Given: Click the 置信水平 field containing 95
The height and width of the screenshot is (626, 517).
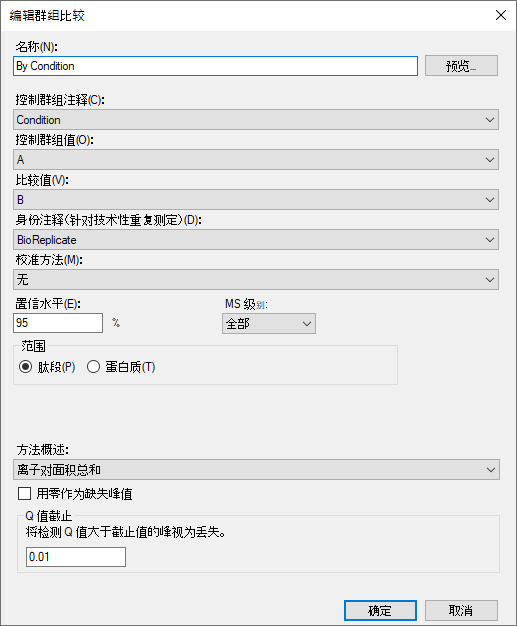Looking at the screenshot, I should [x=58, y=323].
